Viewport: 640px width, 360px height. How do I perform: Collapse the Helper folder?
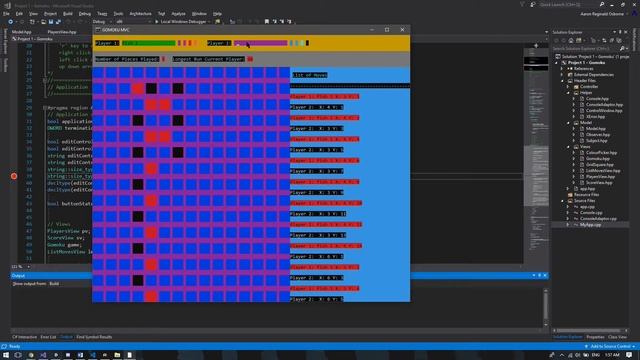click(x=568, y=93)
